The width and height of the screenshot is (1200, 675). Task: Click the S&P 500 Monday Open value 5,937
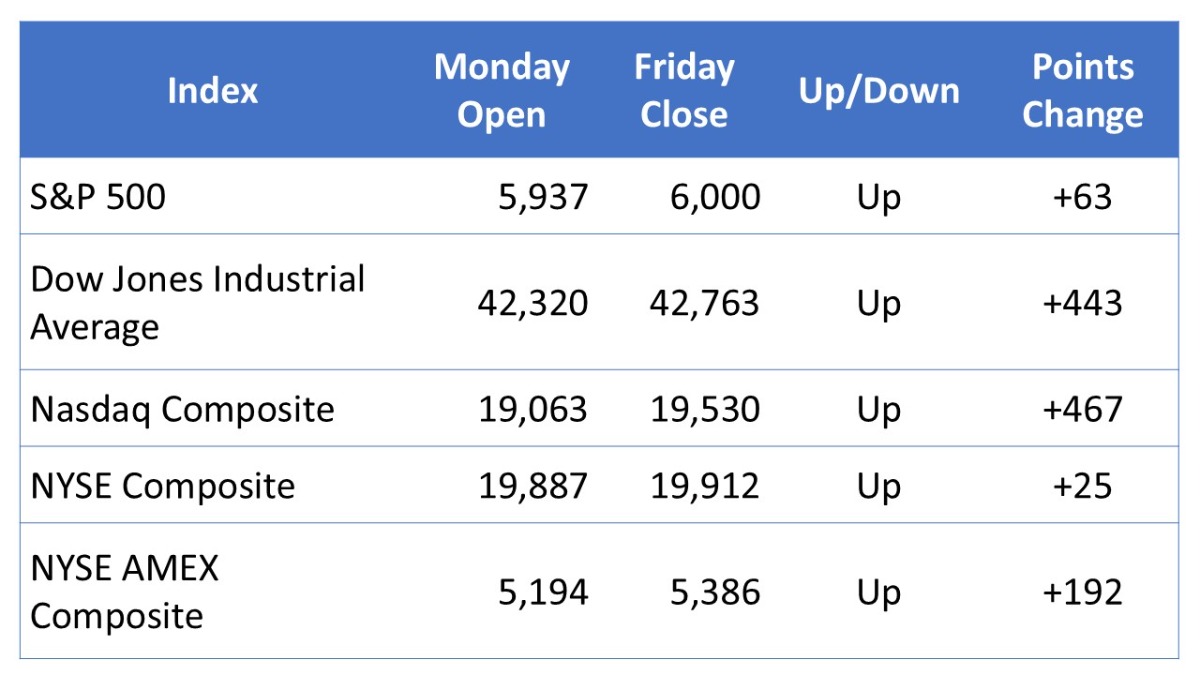[543, 197]
